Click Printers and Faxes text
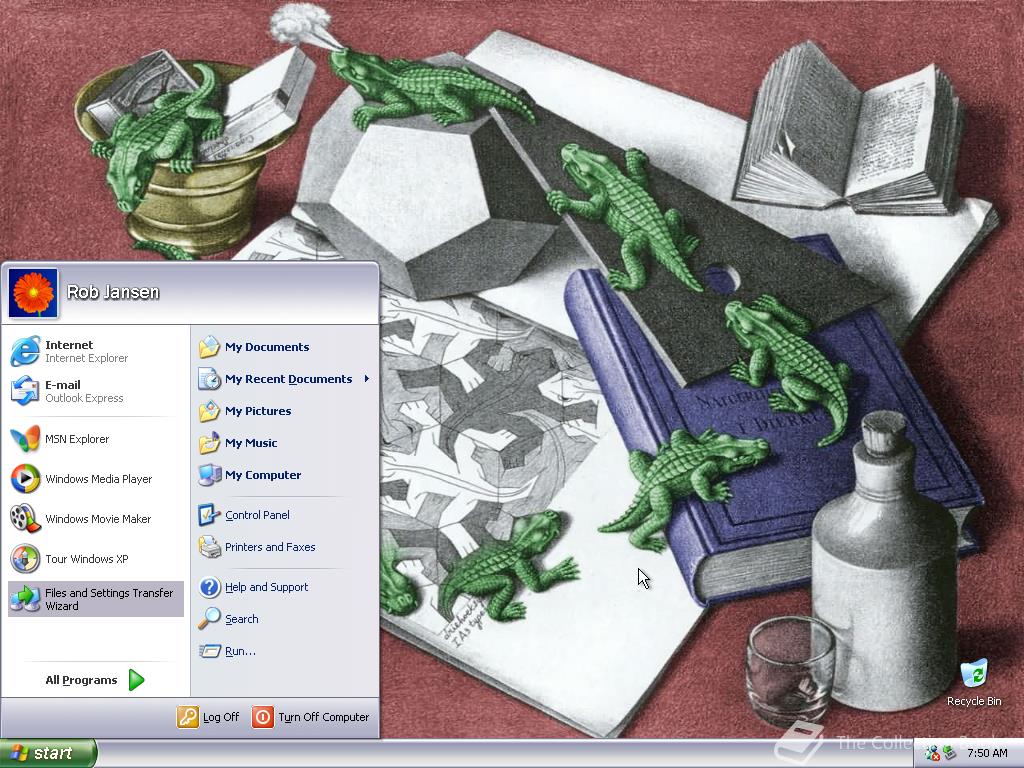1024x768 pixels. (x=270, y=547)
